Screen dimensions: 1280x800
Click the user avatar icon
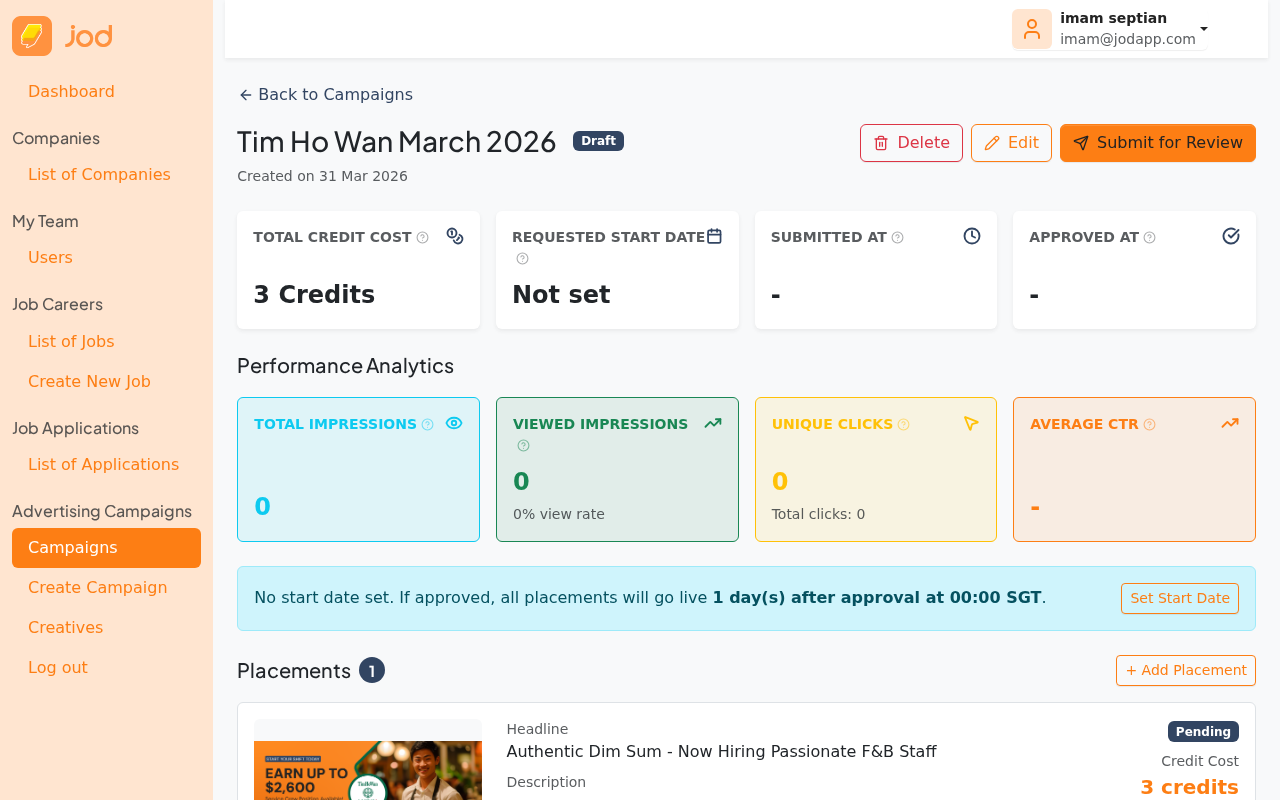click(x=1031, y=29)
